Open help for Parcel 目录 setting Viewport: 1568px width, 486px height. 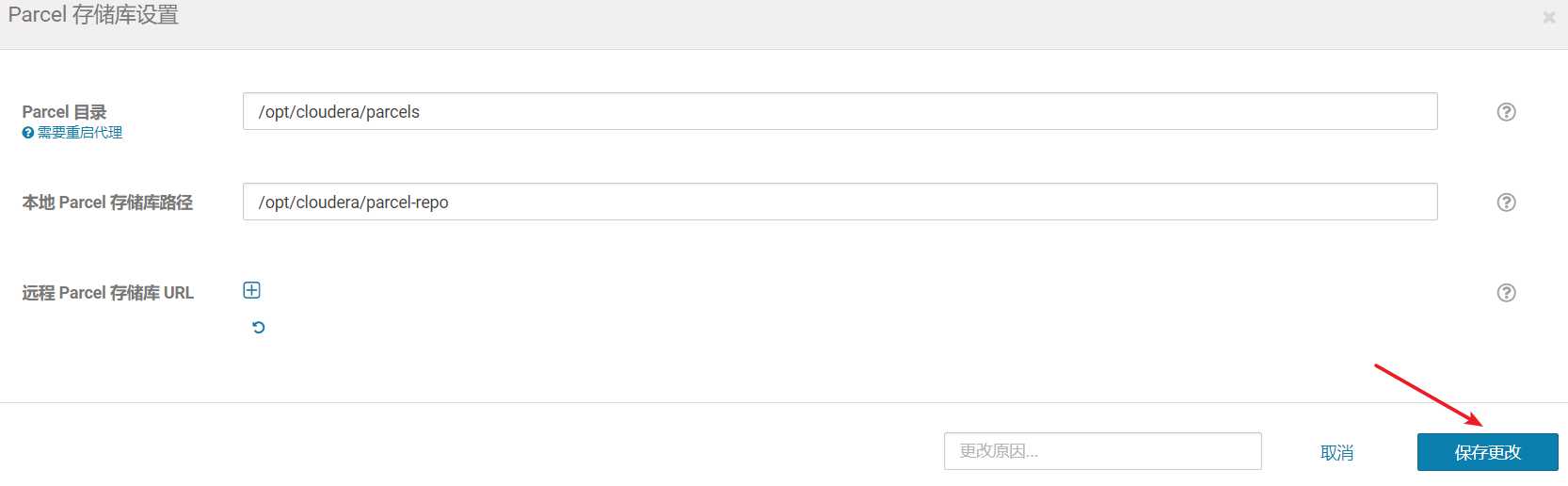(x=1506, y=112)
